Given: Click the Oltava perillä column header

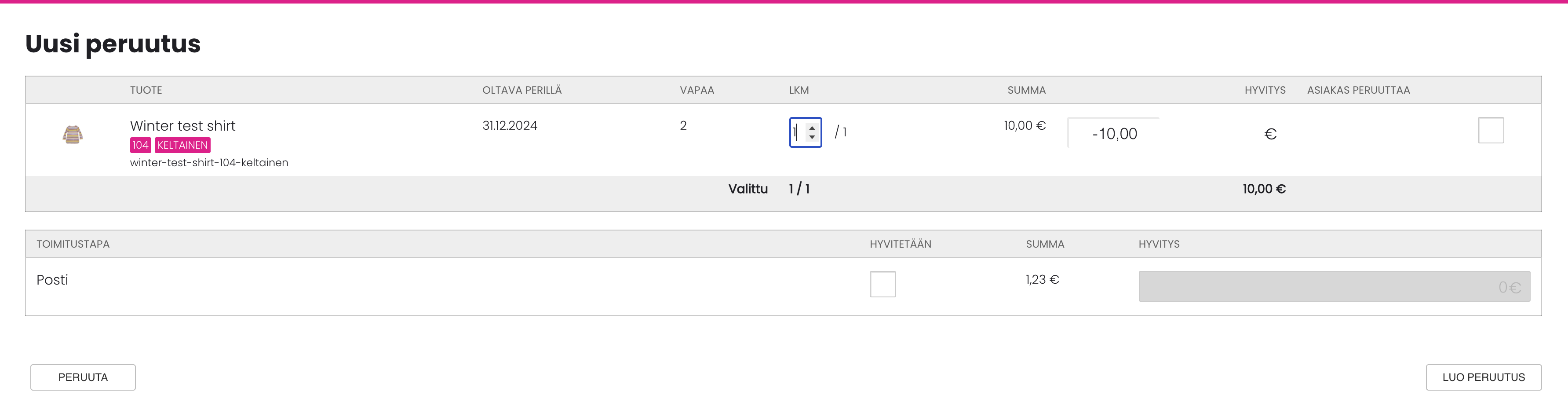Looking at the screenshot, I should tap(521, 90).
